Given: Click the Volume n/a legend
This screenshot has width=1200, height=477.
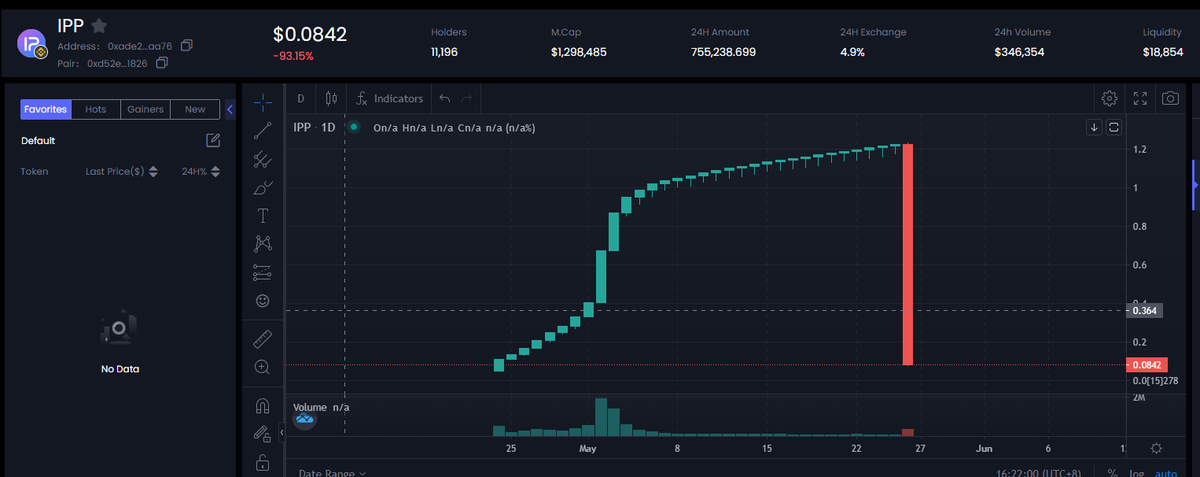Looking at the screenshot, I should [321, 407].
